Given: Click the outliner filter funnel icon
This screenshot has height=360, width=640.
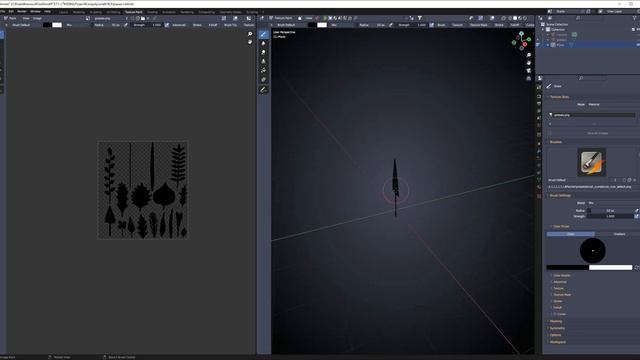Looking at the screenshot, I should pyautogui.click(x=634, y=18).
